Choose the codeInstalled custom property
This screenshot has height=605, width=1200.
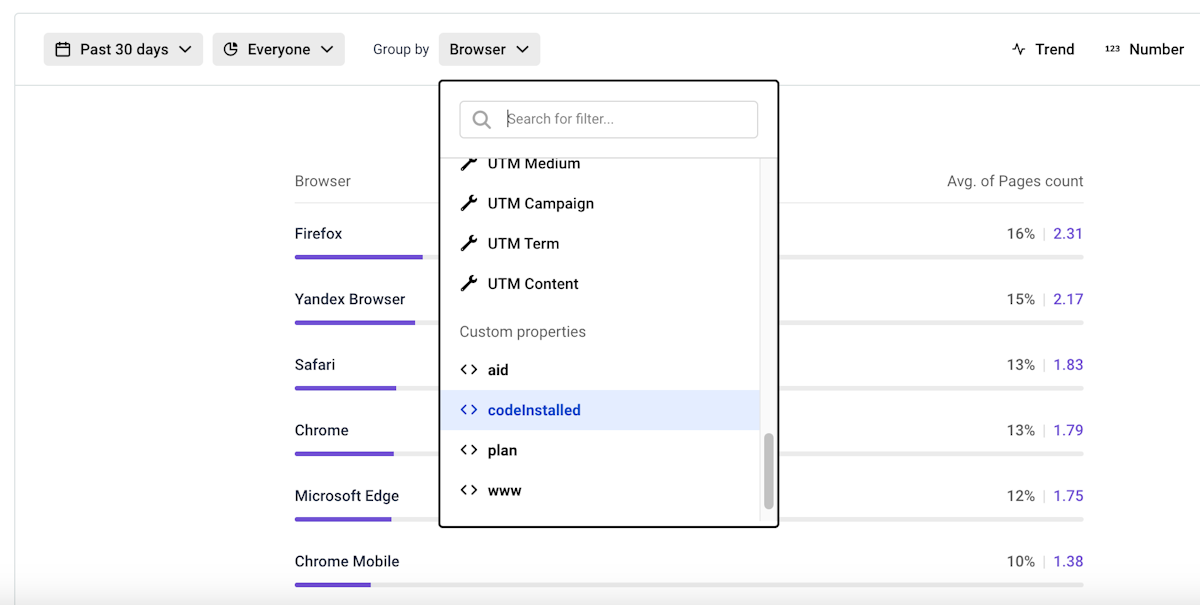pyautogui.click(x=600, y=410)
